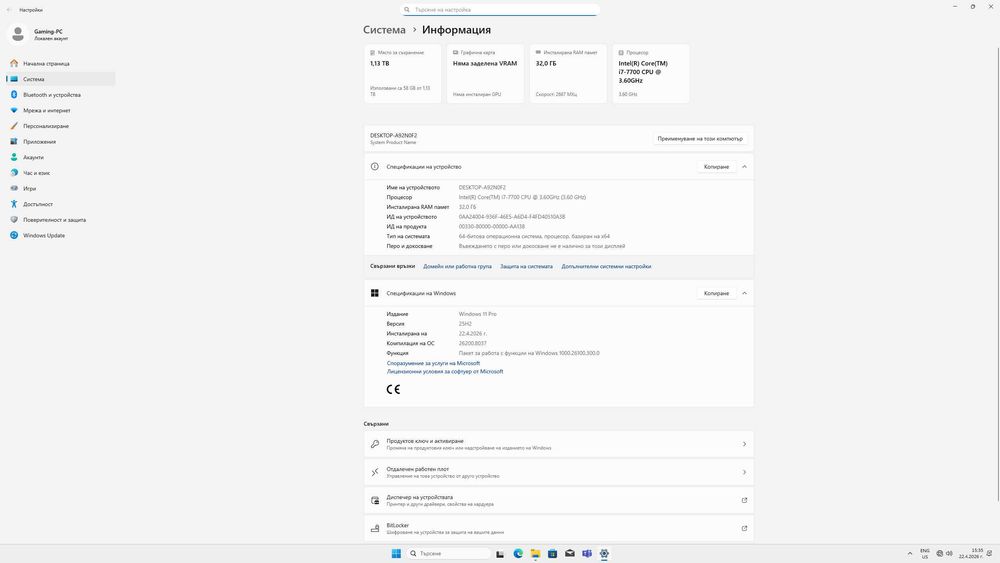Screen dimensions: 1000x563
Task: Open Акаунти settings
Action: pyautogui.click(x=61, y=157)
